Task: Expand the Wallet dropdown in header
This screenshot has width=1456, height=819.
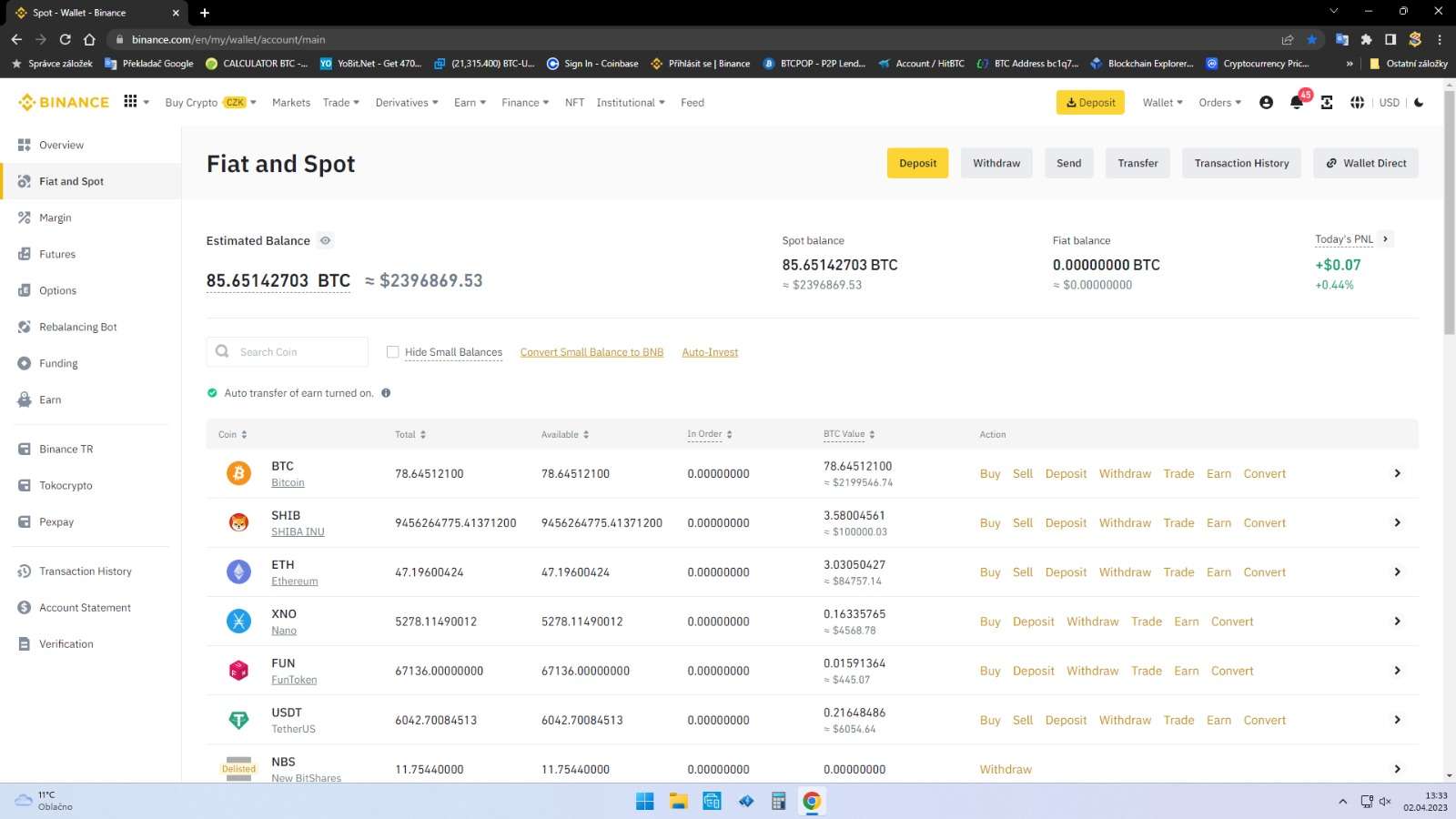Action: (1162, 103)
